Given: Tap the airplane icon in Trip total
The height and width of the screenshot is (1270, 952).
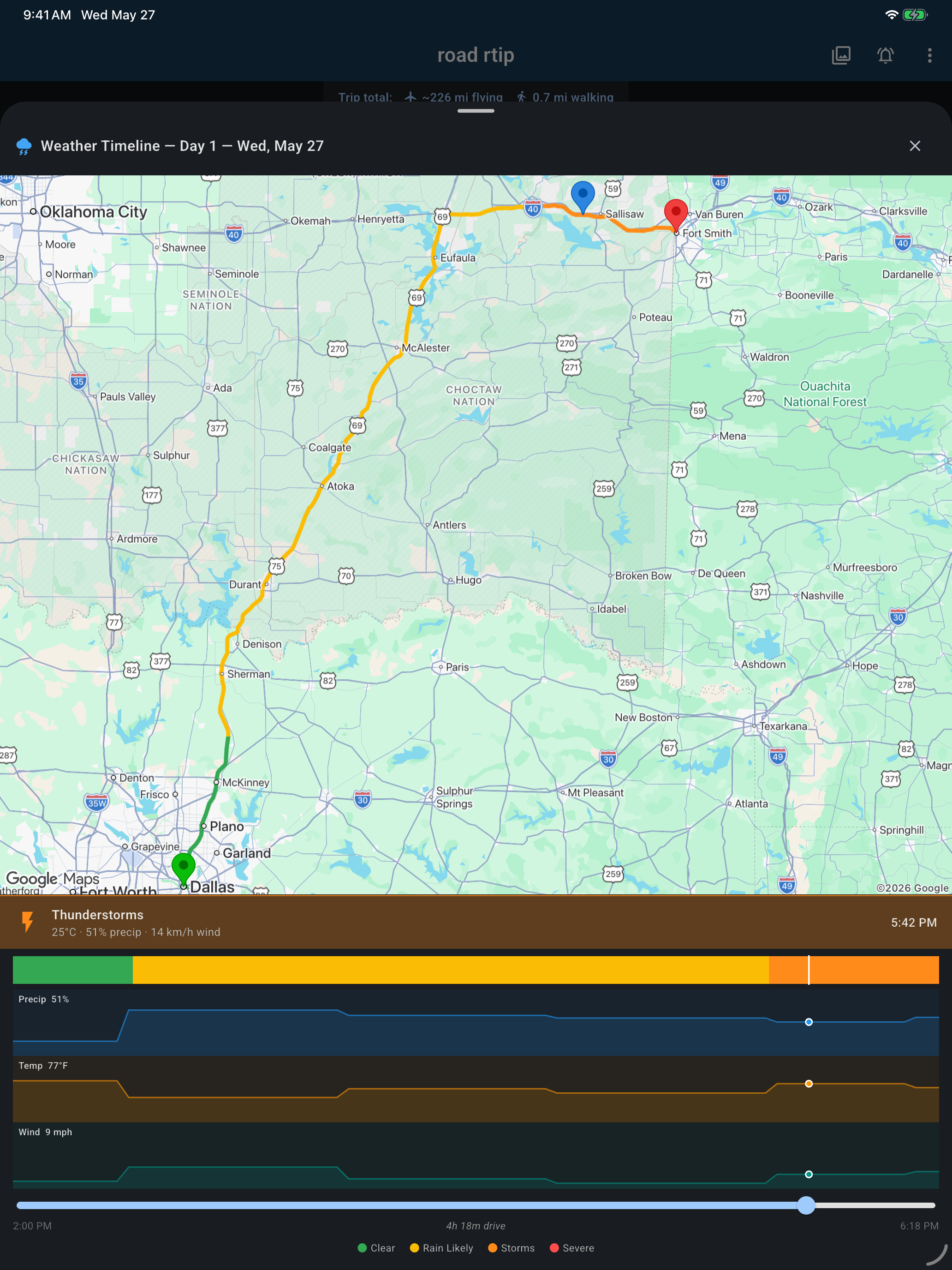Looking at the screenshot, I should point(411,97).
